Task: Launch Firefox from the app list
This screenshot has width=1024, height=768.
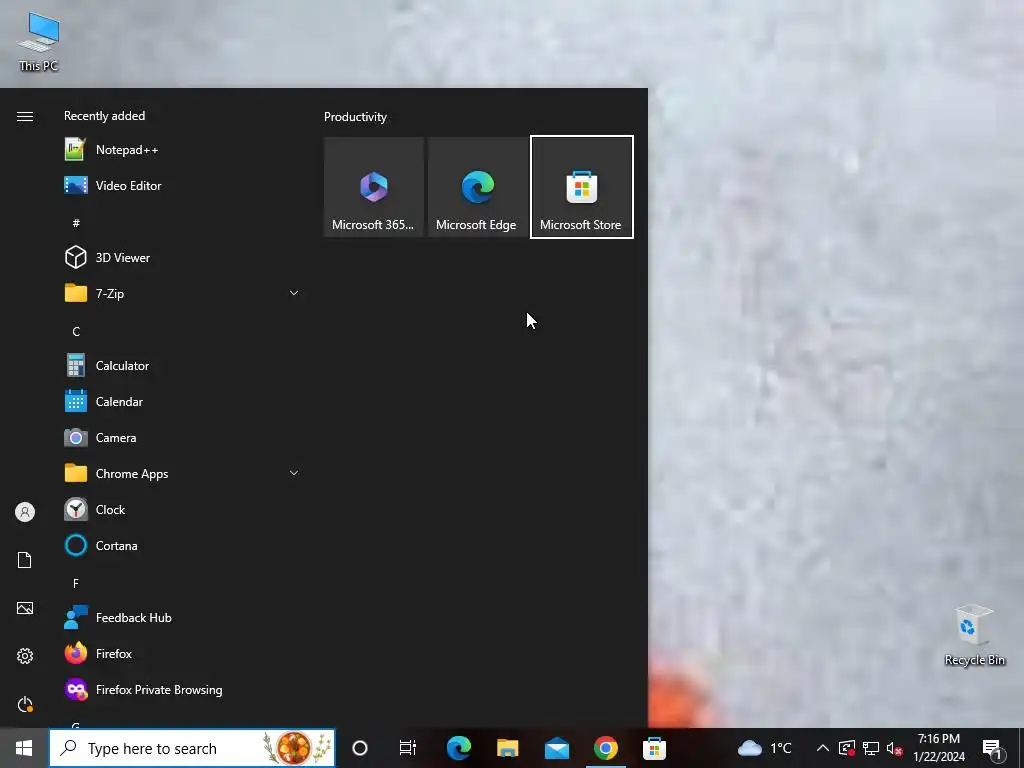Action: coord(183,654)
